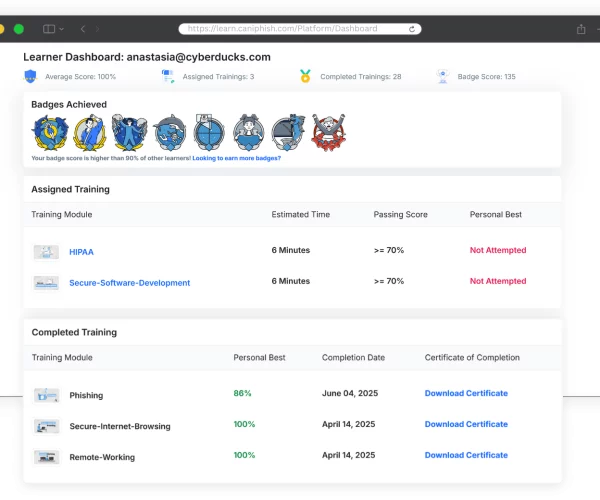Select the last red badge in the row

coord(328,132)
